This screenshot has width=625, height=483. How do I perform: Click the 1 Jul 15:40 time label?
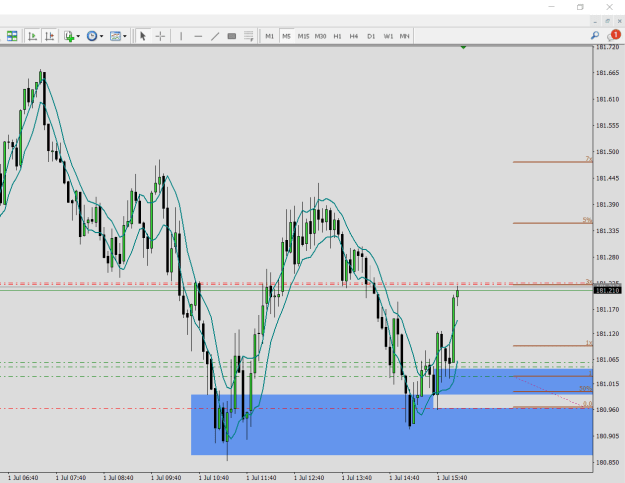tap(452, 477)
